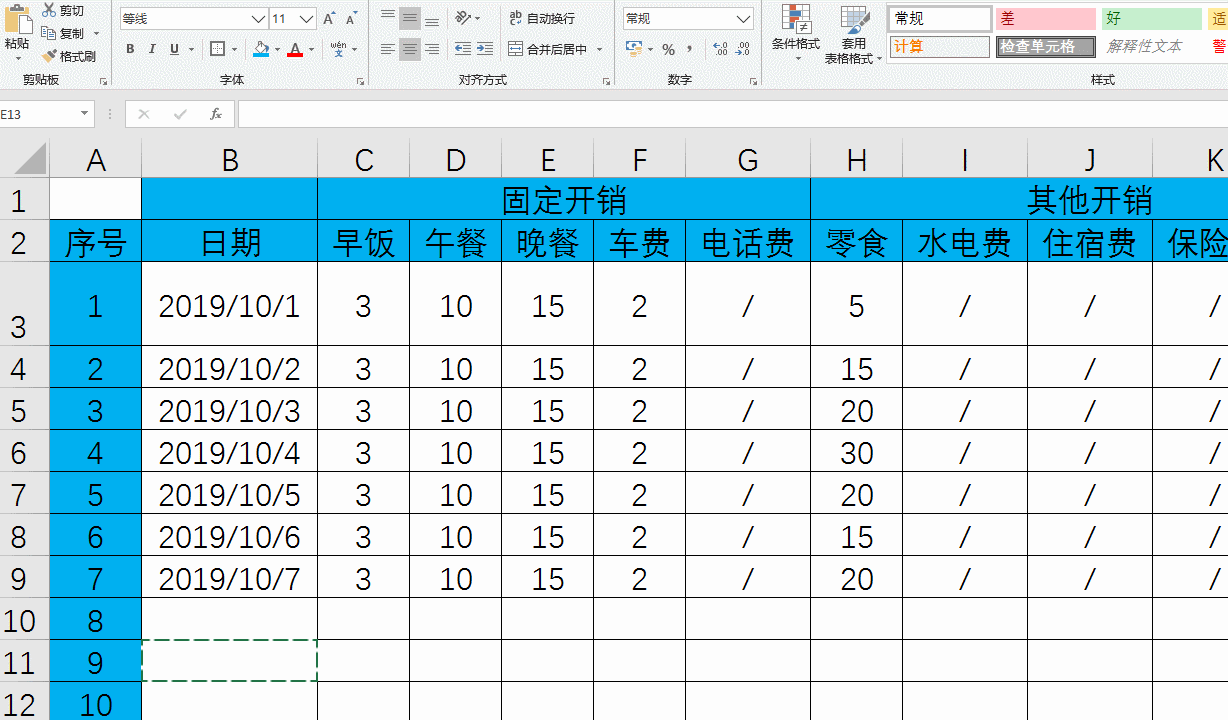1228x720 pixels.
Task: Apply the 好 (Good) cell style
Action: point(1152,19)
